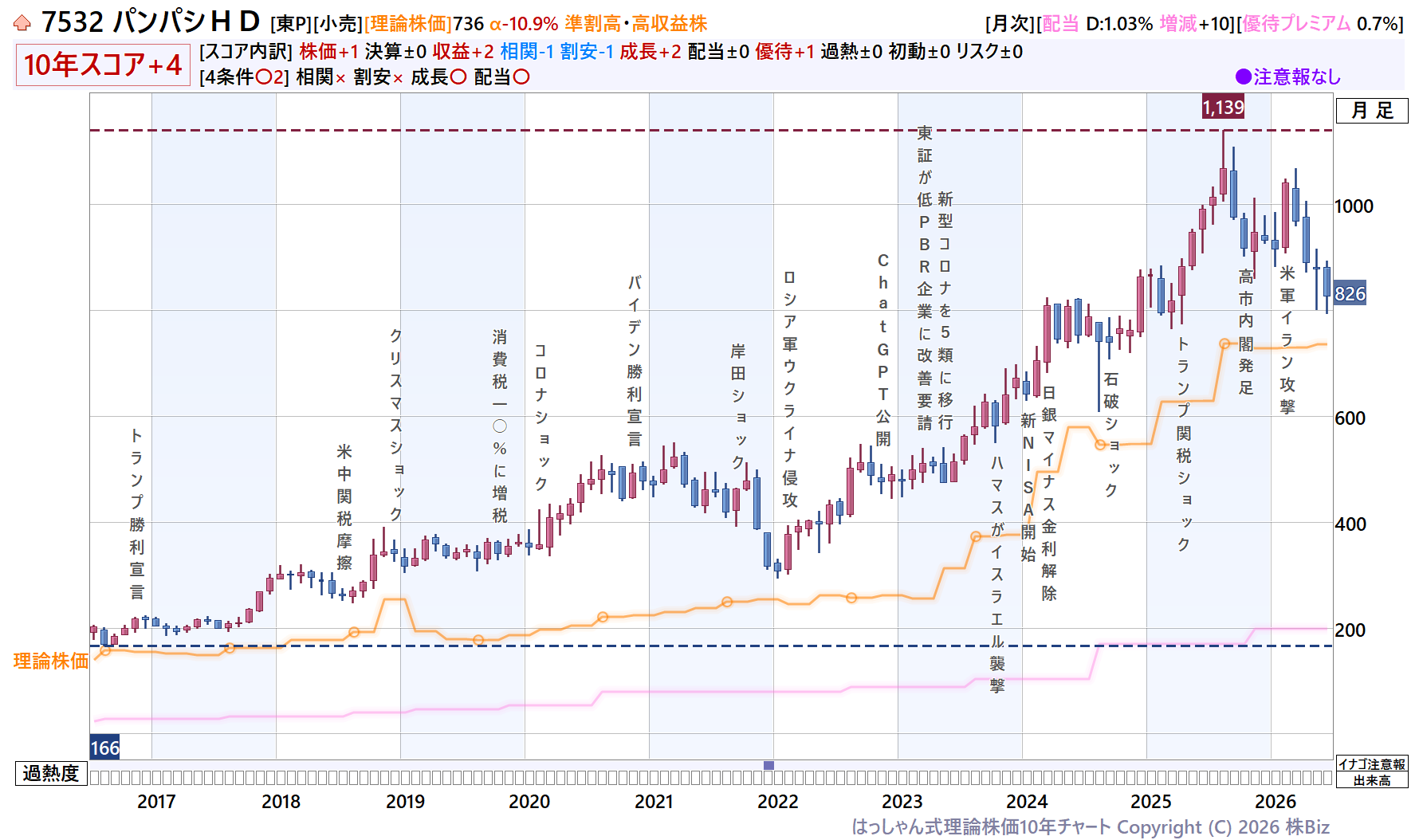Click the バイデン勝利宣言 event annotation
The image size is (1419, 840).
pyautogui.click(x=635, y=360)
